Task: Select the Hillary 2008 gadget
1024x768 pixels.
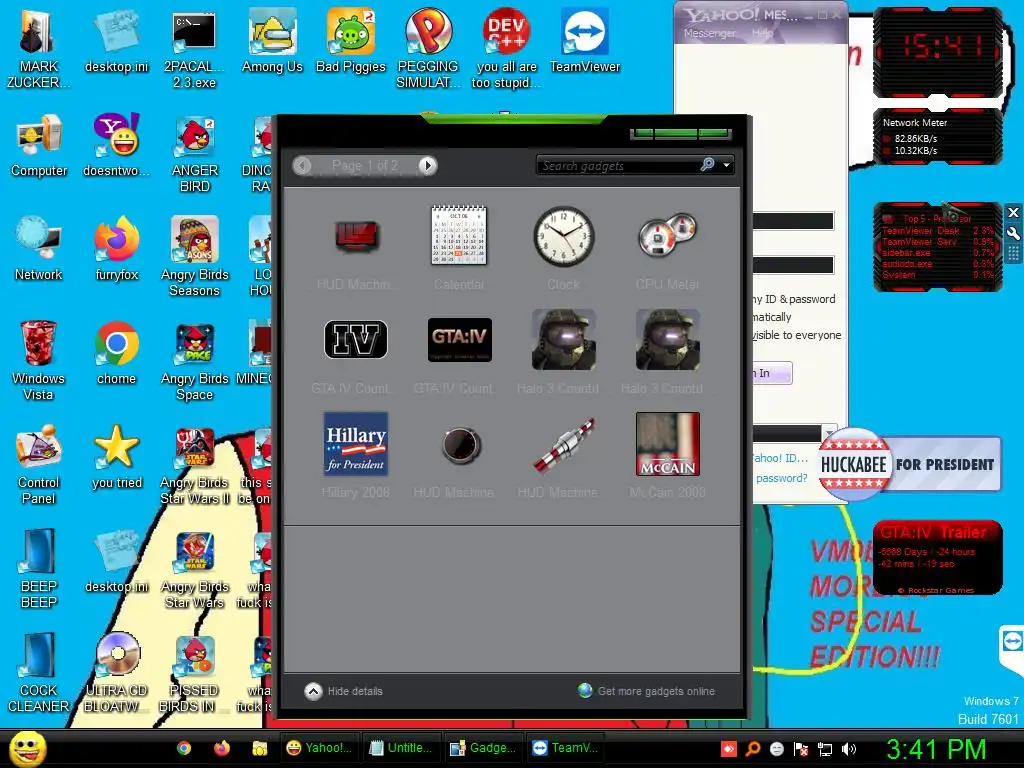Action: coord(356,455)
